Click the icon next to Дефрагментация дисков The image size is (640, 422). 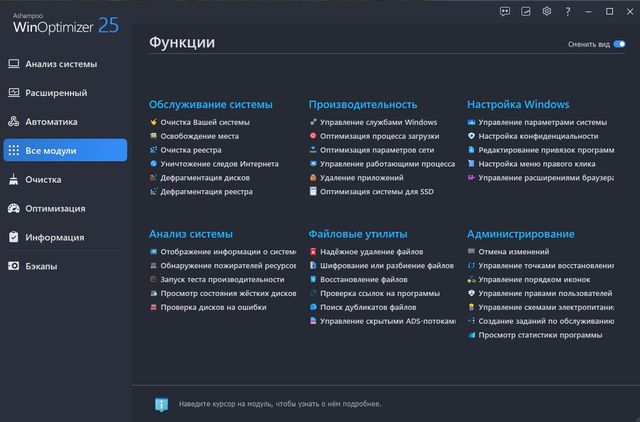(x=153, y=177)
